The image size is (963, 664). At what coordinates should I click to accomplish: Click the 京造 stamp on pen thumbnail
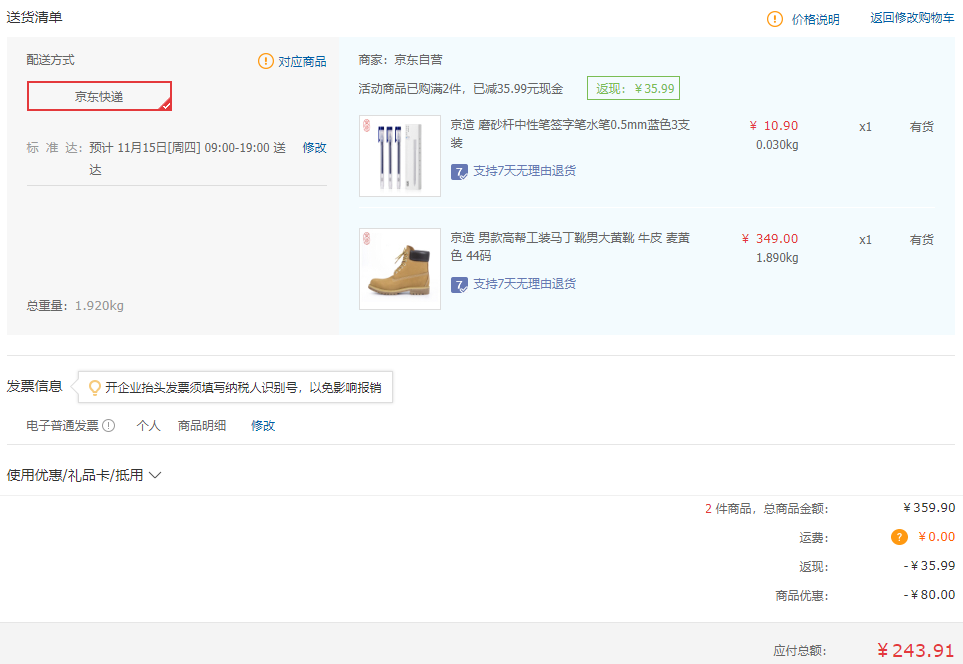click(x=367, y=125)
